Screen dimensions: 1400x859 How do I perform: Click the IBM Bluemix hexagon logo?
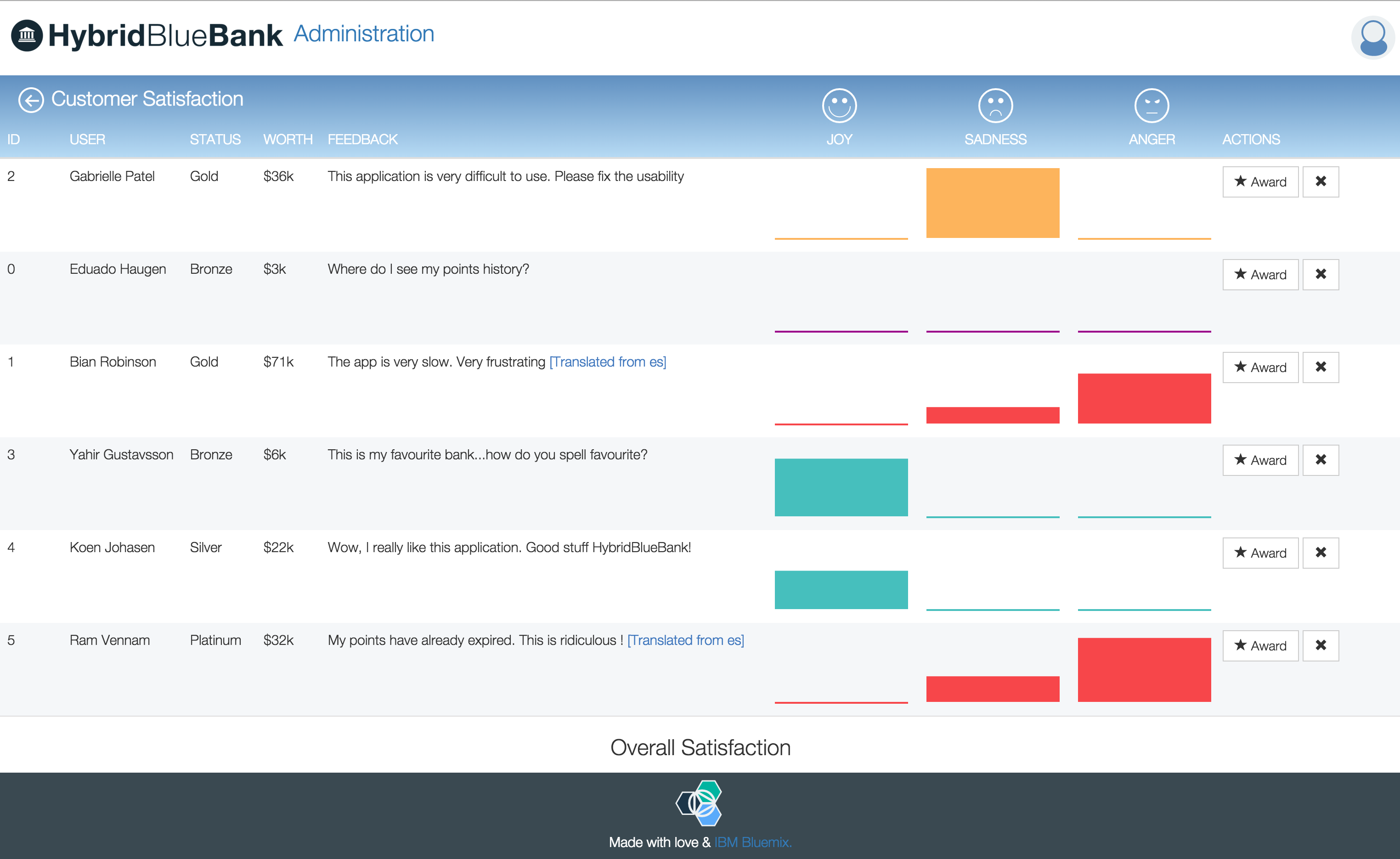(700, 803)
